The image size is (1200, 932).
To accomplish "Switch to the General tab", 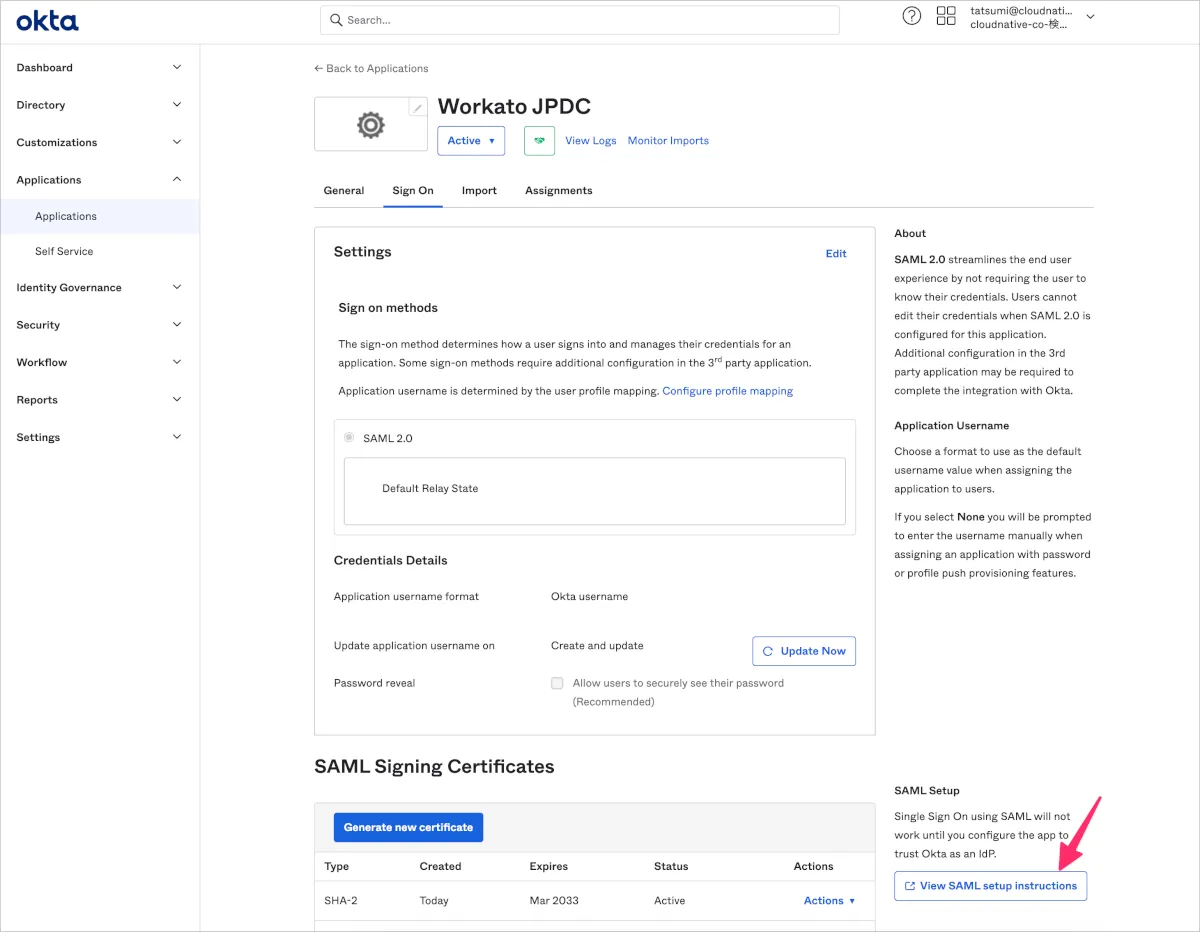I will tap(344, 191).
